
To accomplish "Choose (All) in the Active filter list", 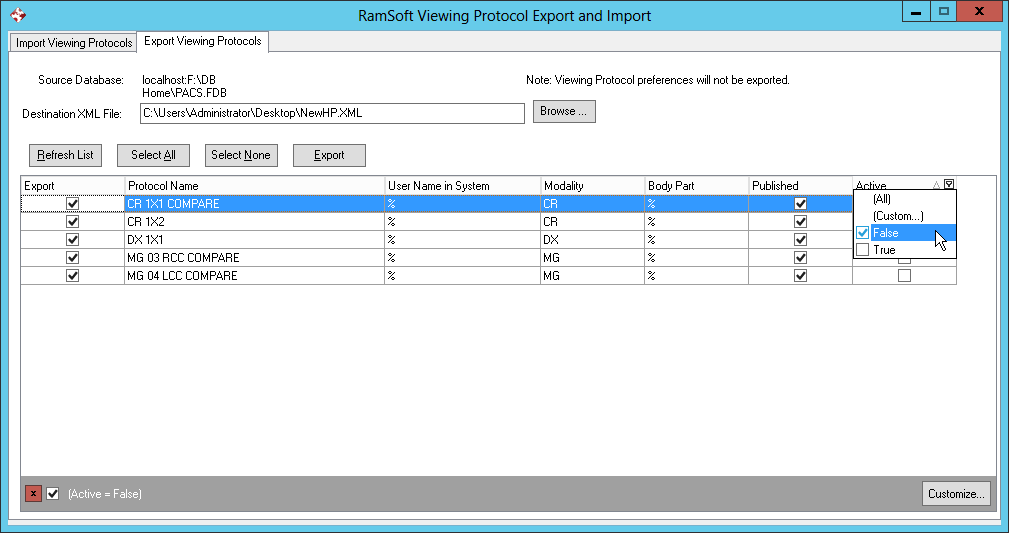I will point(881,199).
